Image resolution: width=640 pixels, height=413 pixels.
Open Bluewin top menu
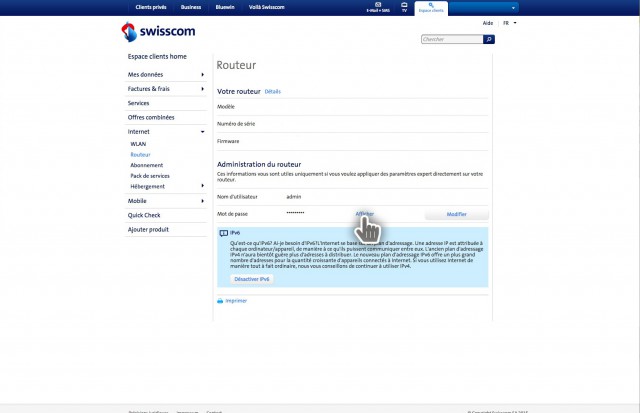225,7
